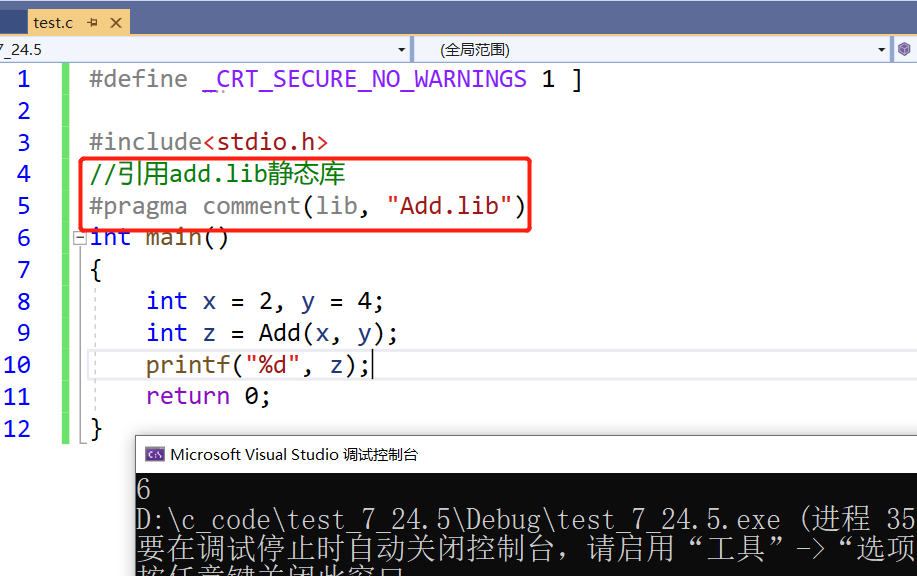Click the return keyword on line 11
This screenshot has width=917, height=576.
pos(188,396)
